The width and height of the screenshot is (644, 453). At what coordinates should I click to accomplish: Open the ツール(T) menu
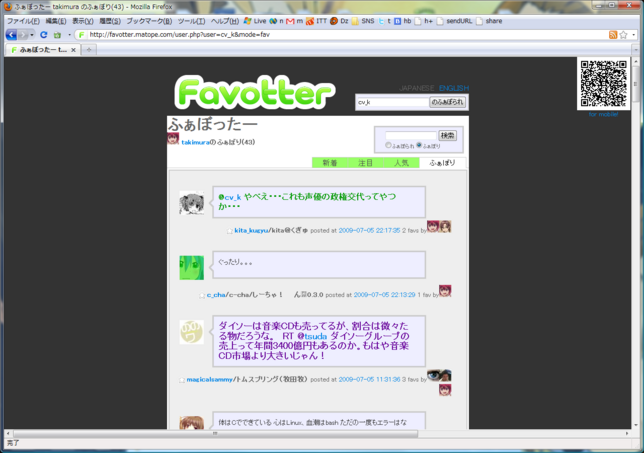(191, 21)
